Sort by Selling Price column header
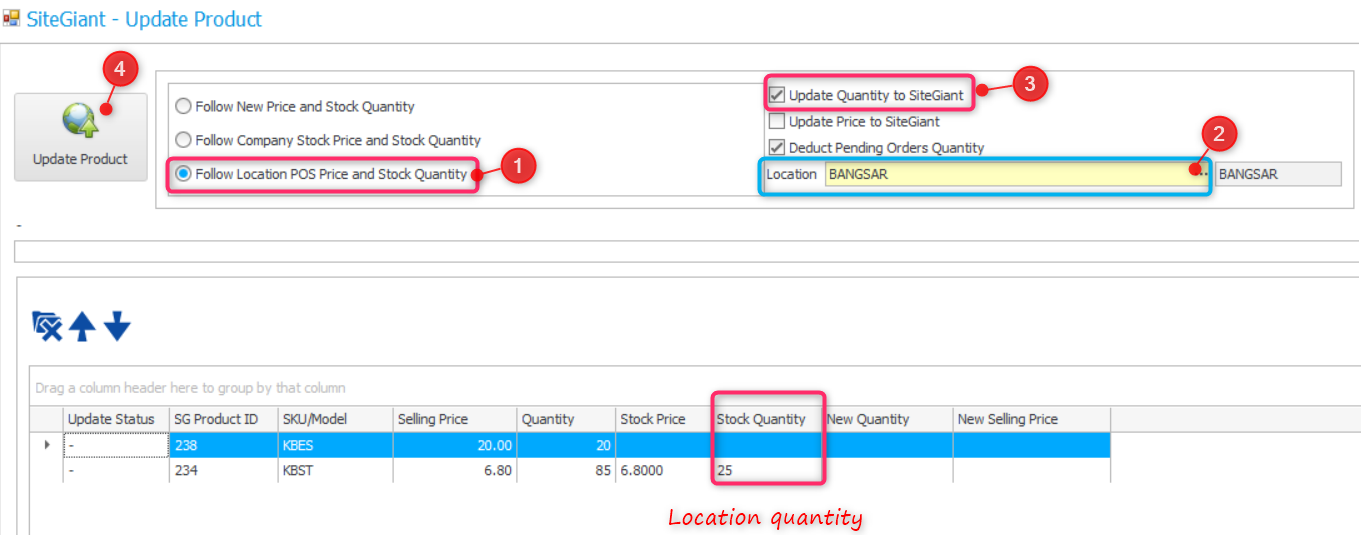Image resolution: width=1361 pixels, height=535 pixels. [x=455, y=419]
